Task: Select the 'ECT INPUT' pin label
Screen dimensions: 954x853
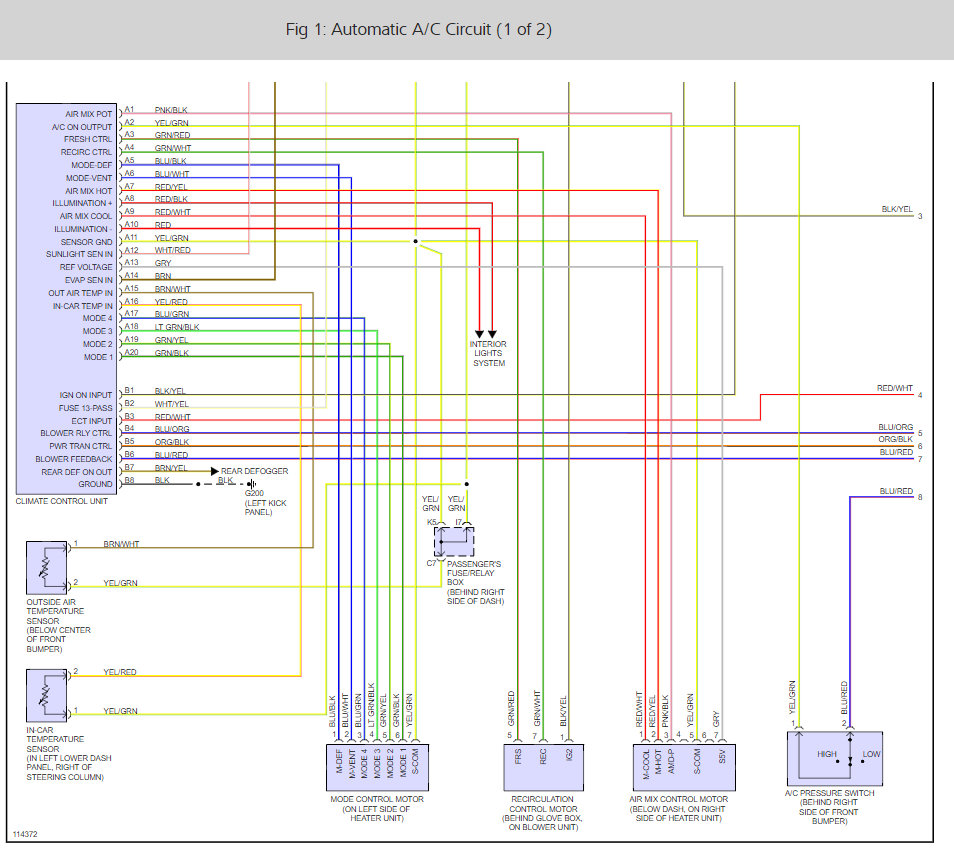Action: pos(92,420)
